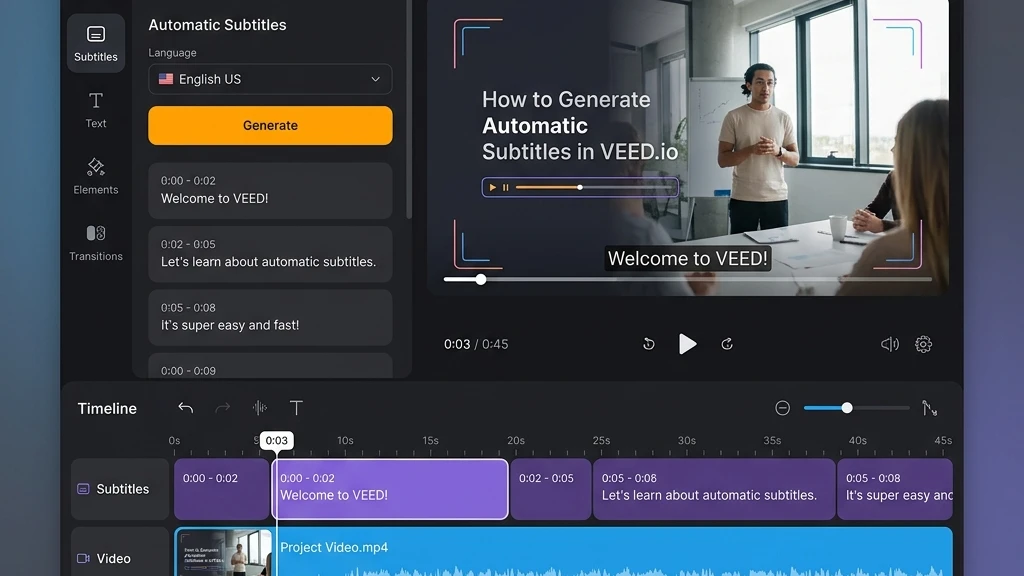This screenshot has width=1024, height=576.
Task: Select the highlighted 'Welcome to VEED!' timeline clip
Action: pyautogui.click(x=390, y=489)
